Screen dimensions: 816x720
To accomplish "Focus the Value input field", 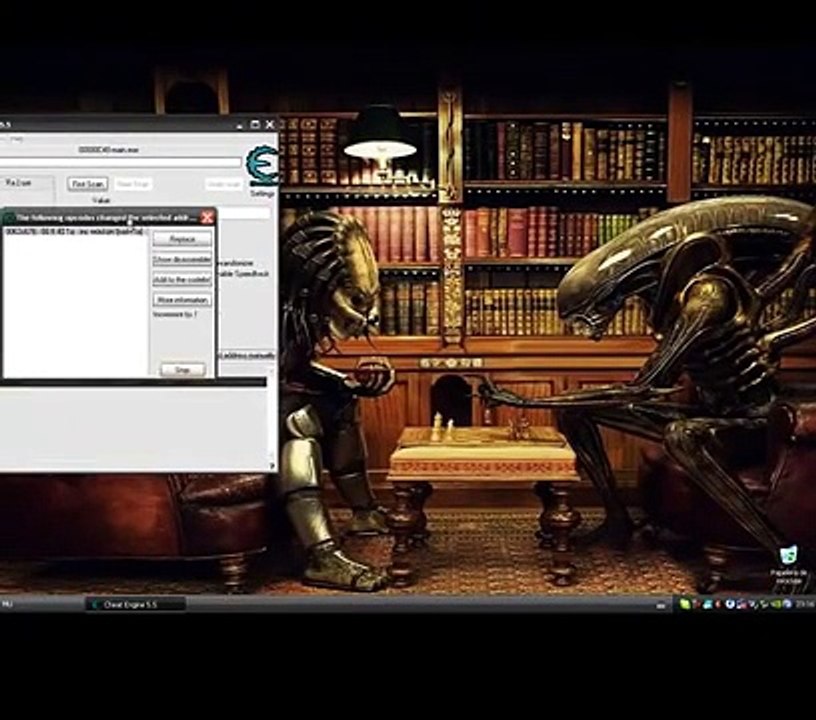I will pos(243,213).
